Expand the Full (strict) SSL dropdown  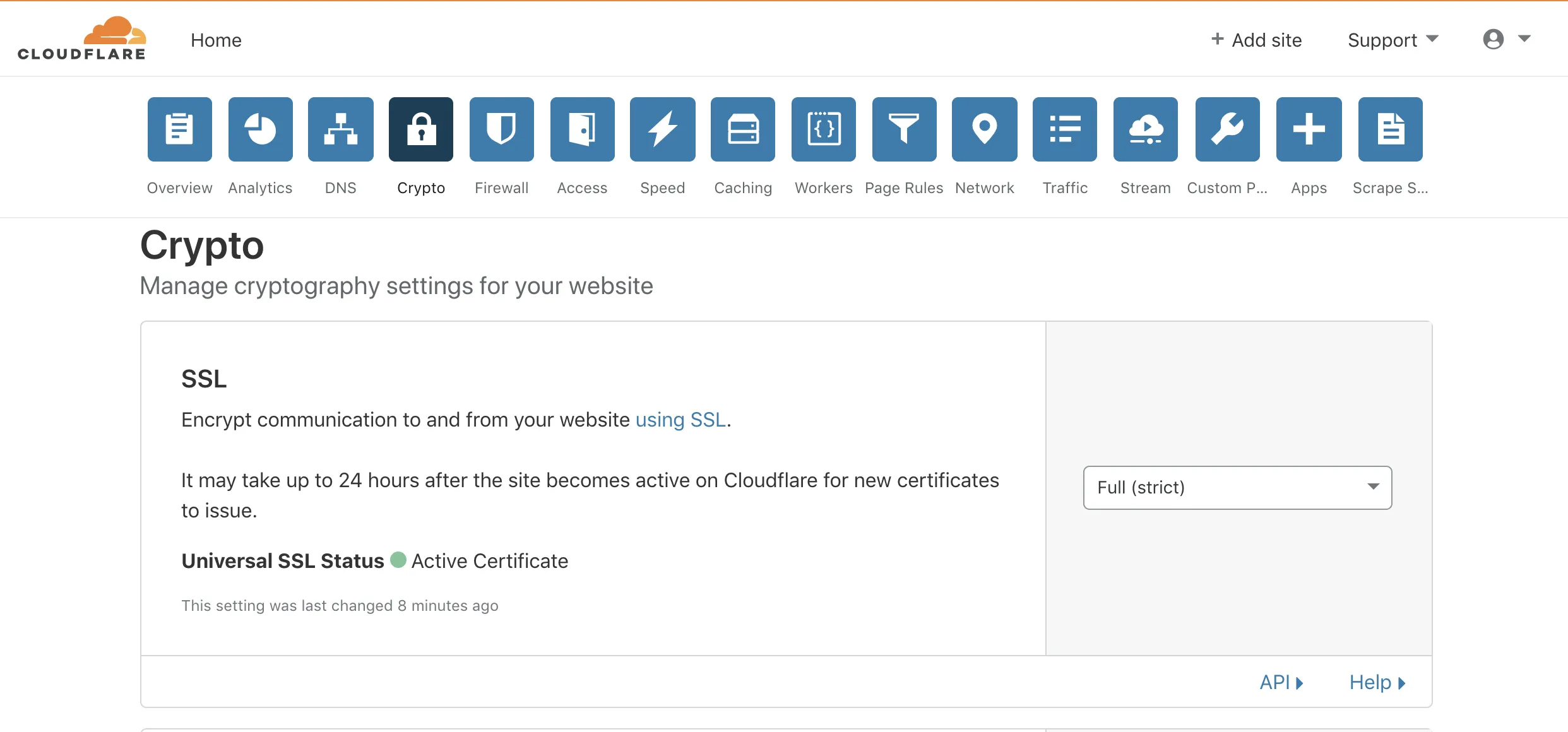click(x=1237, y=487)
